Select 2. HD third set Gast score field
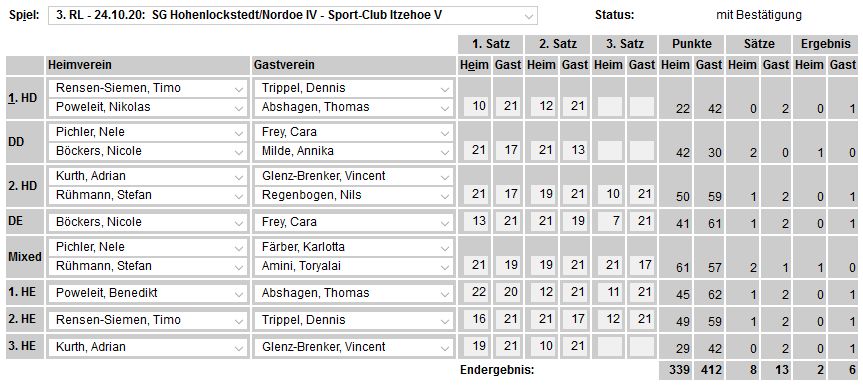The height and width of the screenshot is (385, 863). click(642, 194)
